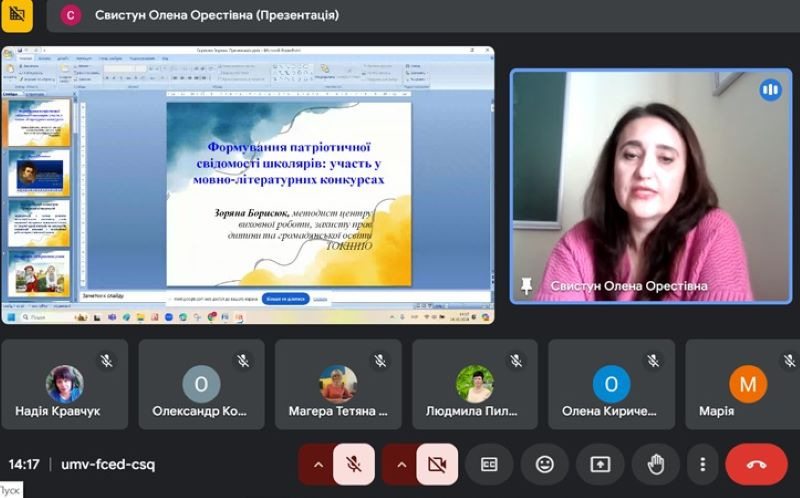Select Марія participant tile
Image resolution: width=800 pixels, height=498 pixels.
click(x=743, y=384)
